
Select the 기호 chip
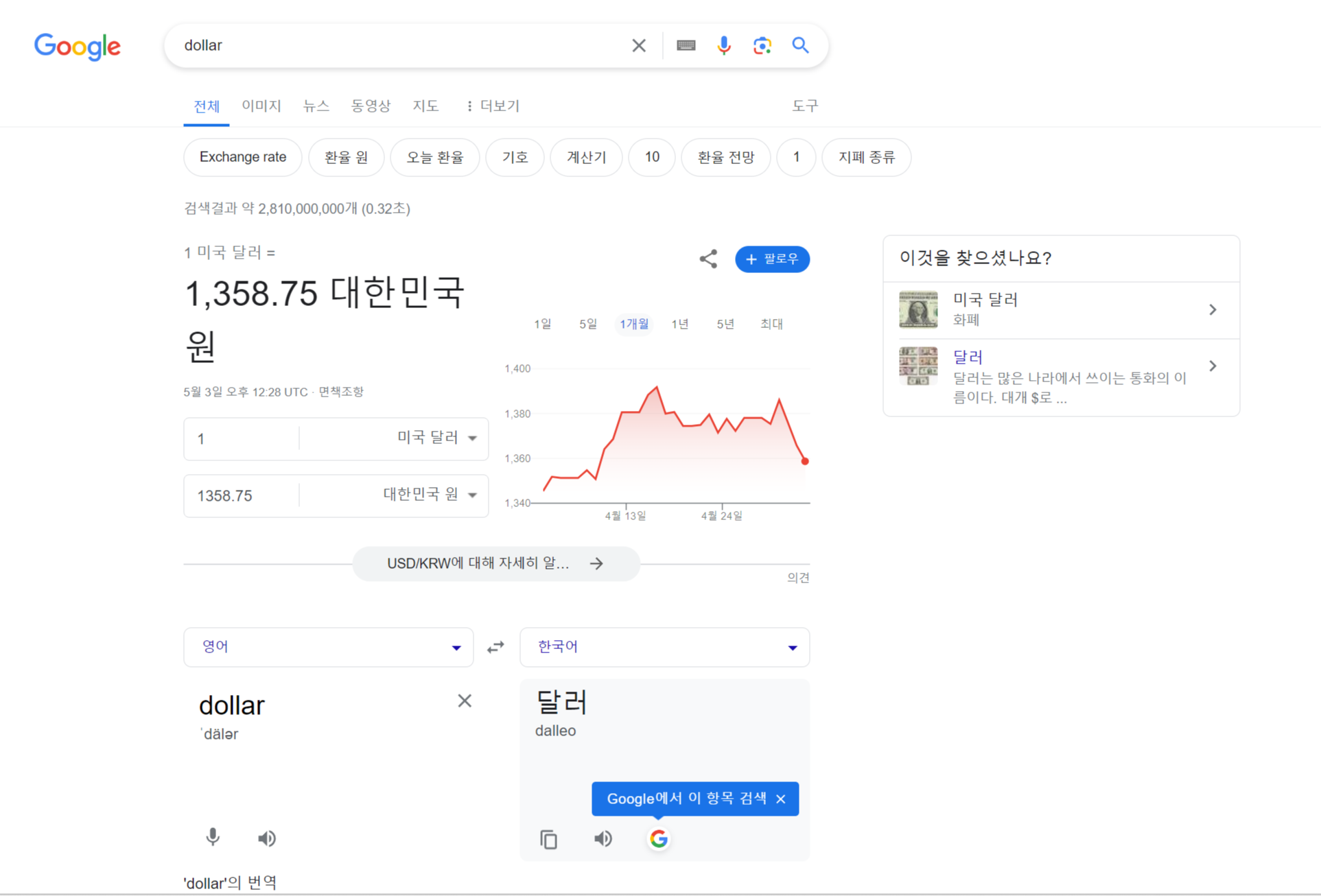[x=515, y=157]
